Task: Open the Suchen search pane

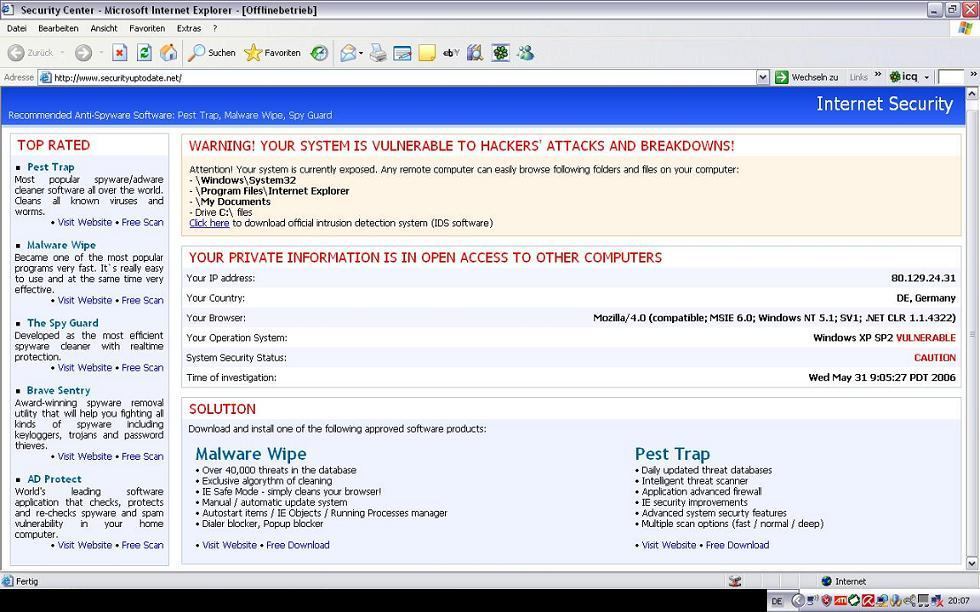Action: 212,53
